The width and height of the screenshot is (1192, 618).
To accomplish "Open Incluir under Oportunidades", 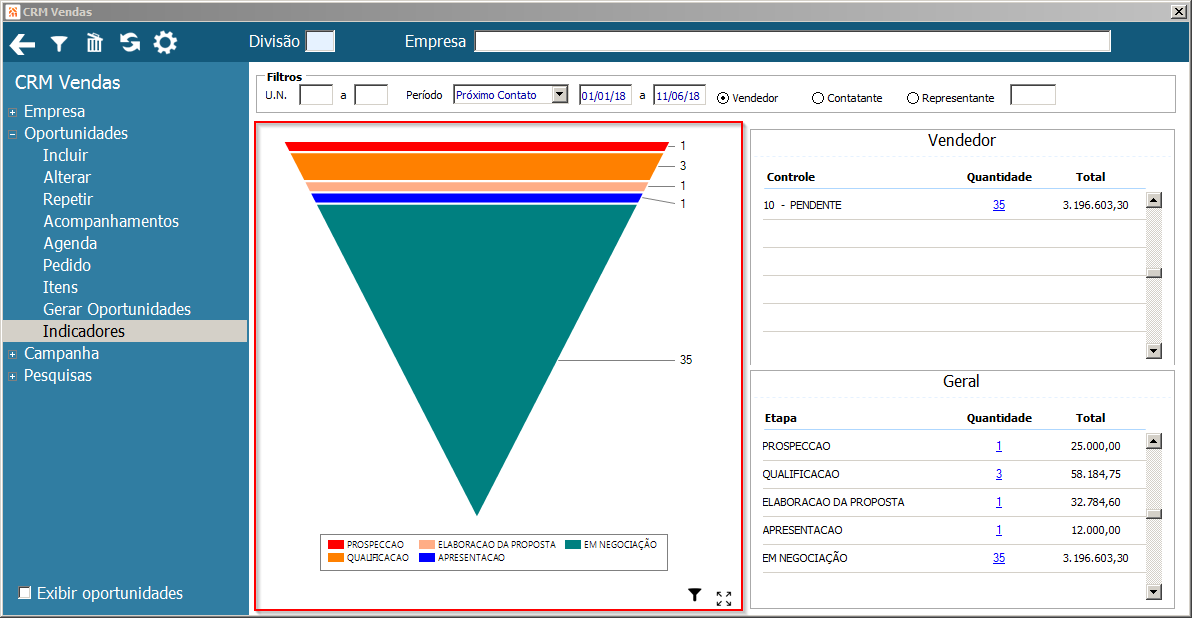I will click(x=65, y=155).
